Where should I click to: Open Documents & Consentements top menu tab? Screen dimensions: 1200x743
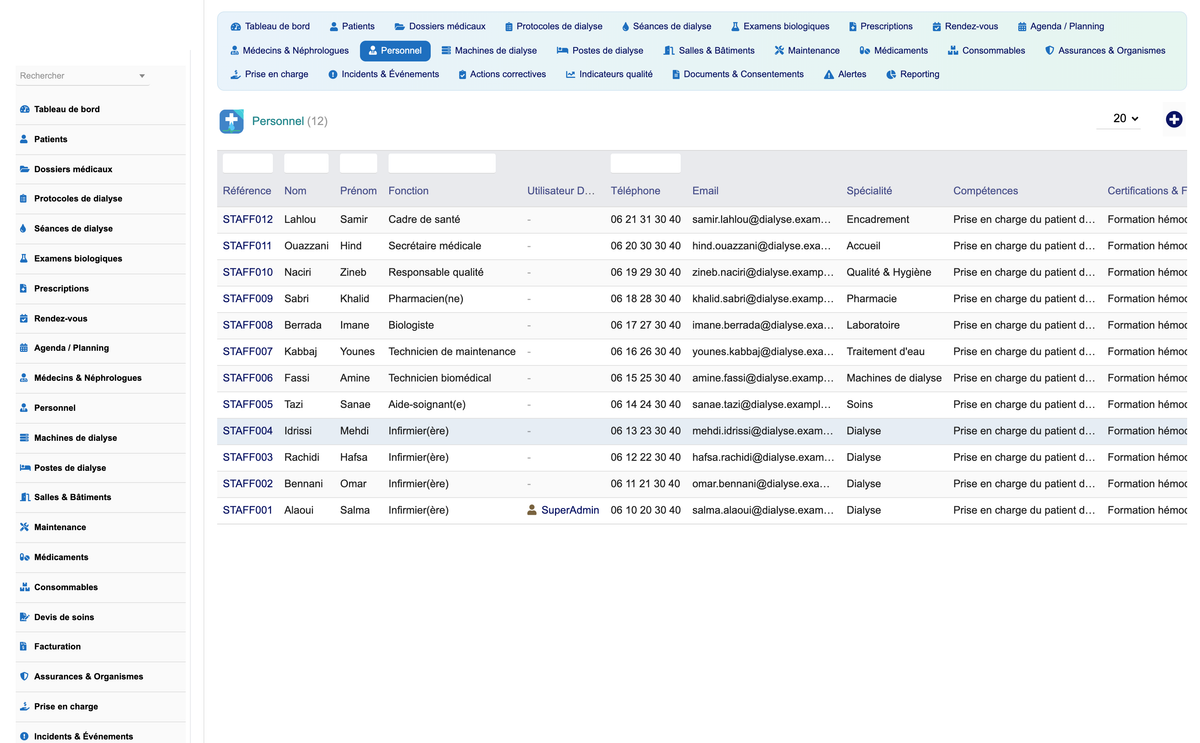pos(738,74)
